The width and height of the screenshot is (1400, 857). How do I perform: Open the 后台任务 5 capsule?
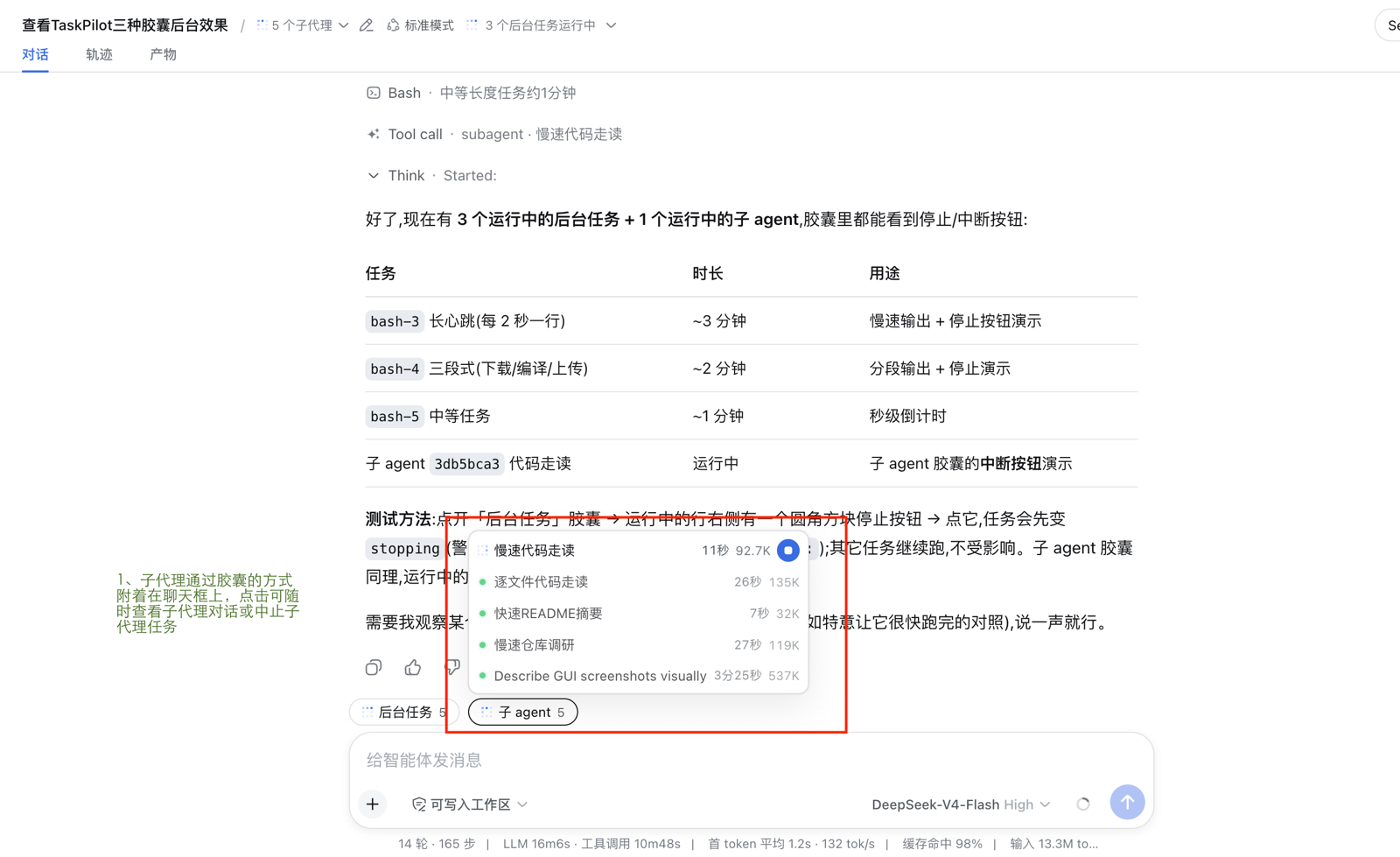[404, 712]
